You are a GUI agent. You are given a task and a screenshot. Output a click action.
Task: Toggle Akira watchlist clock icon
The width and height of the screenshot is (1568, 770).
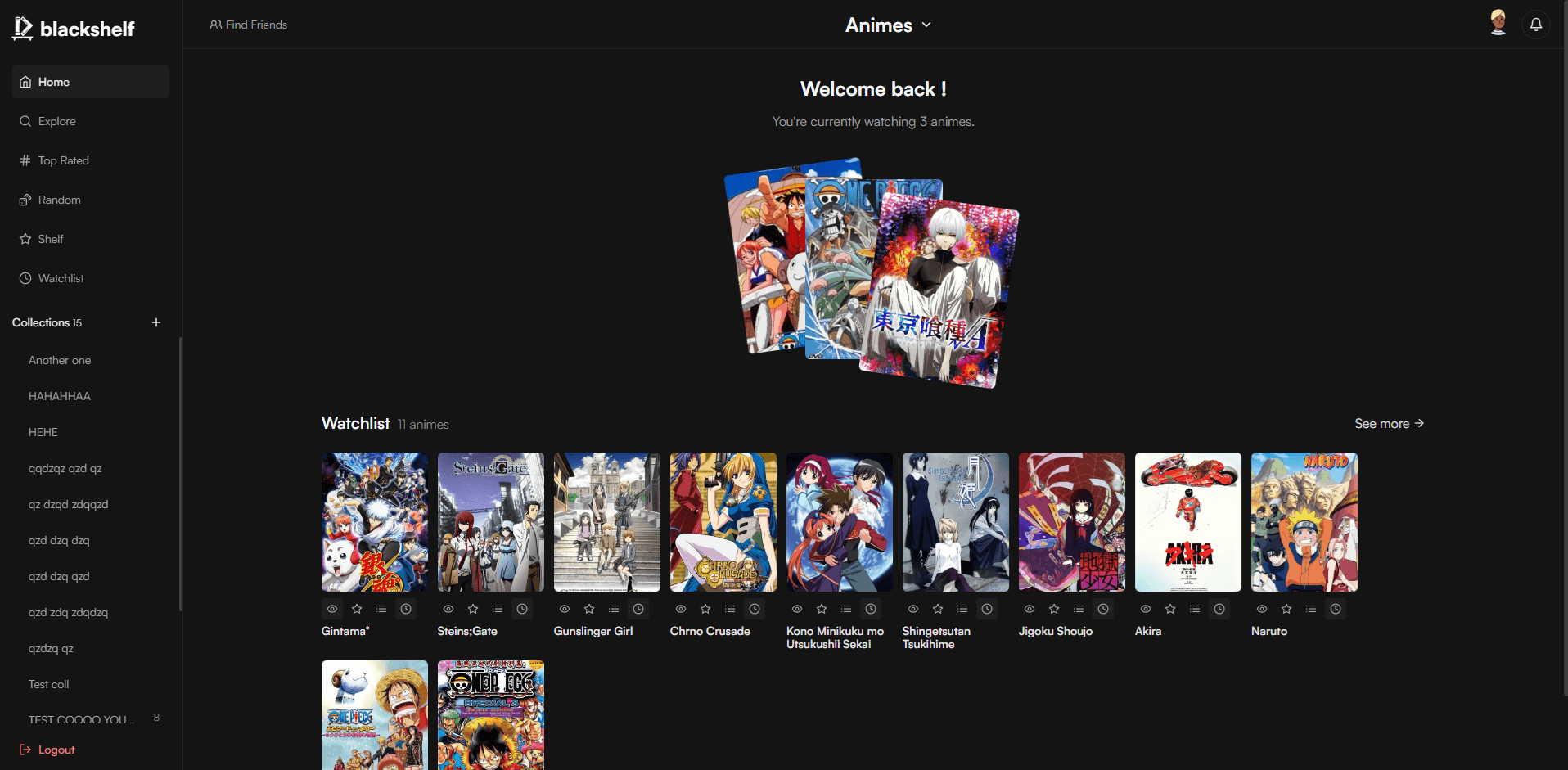1219,609
